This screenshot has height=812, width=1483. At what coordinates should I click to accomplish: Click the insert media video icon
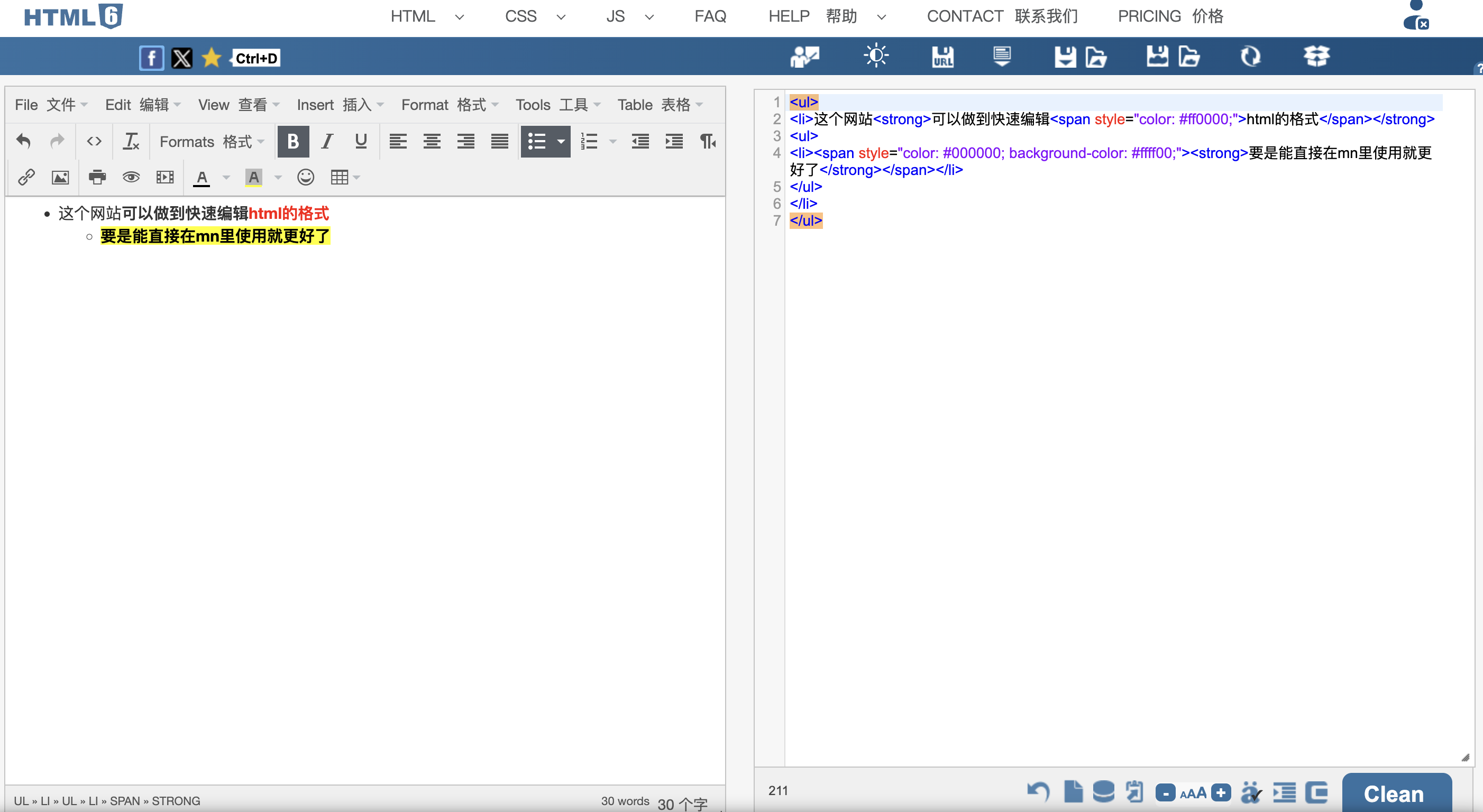[164, 177]
